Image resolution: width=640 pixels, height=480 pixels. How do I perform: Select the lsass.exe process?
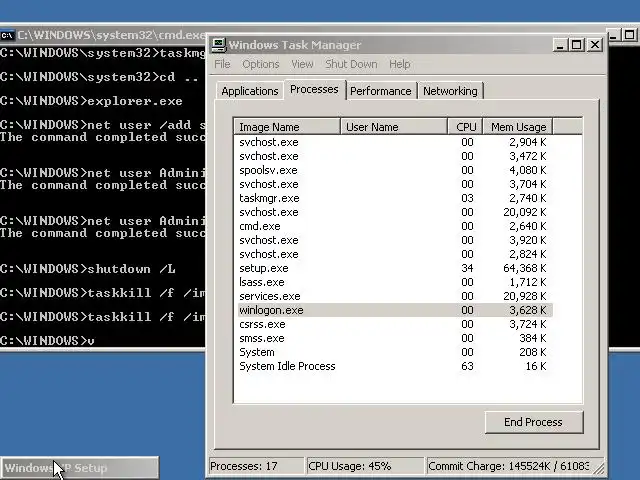coord(395,282)
